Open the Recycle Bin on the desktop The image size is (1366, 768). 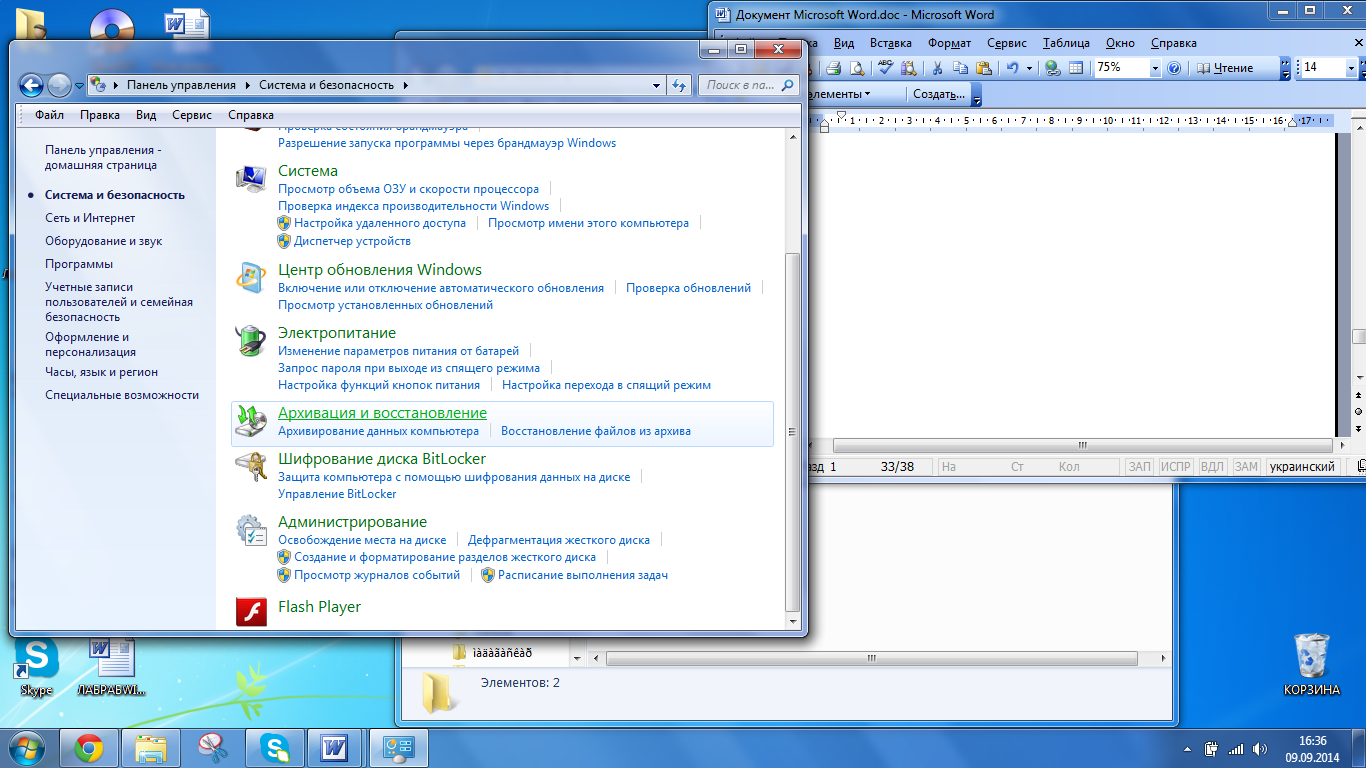point(1311,664)
